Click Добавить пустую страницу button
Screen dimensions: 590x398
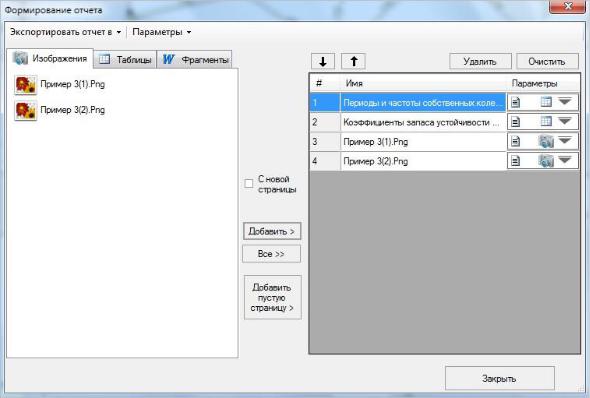pos(272,298)
